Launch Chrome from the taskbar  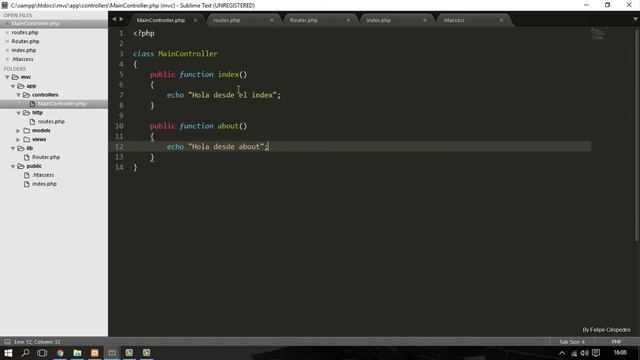coord(60,353)
